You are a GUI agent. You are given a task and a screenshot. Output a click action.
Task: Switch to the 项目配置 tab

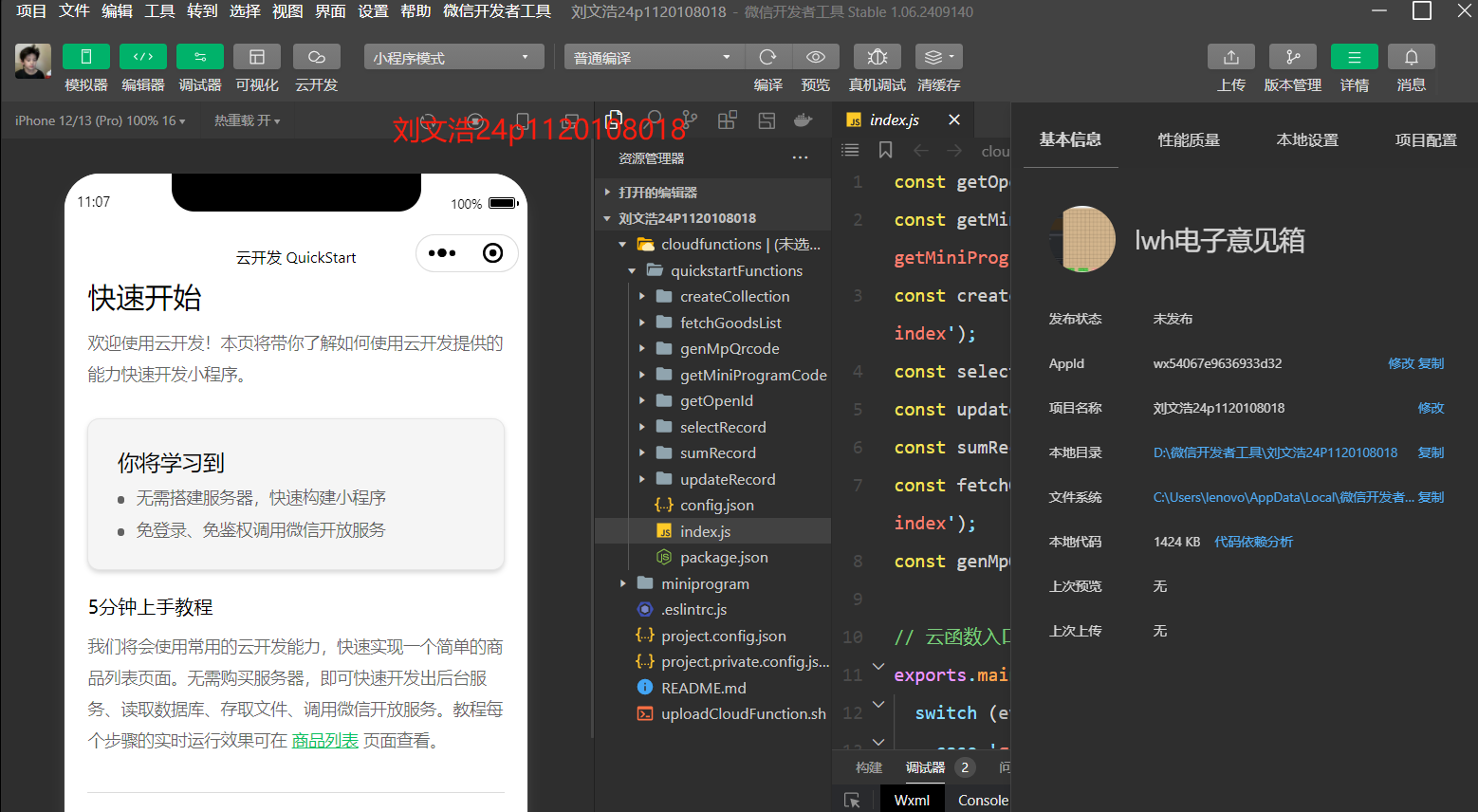pyautogui.click(x=1426, y=139)
